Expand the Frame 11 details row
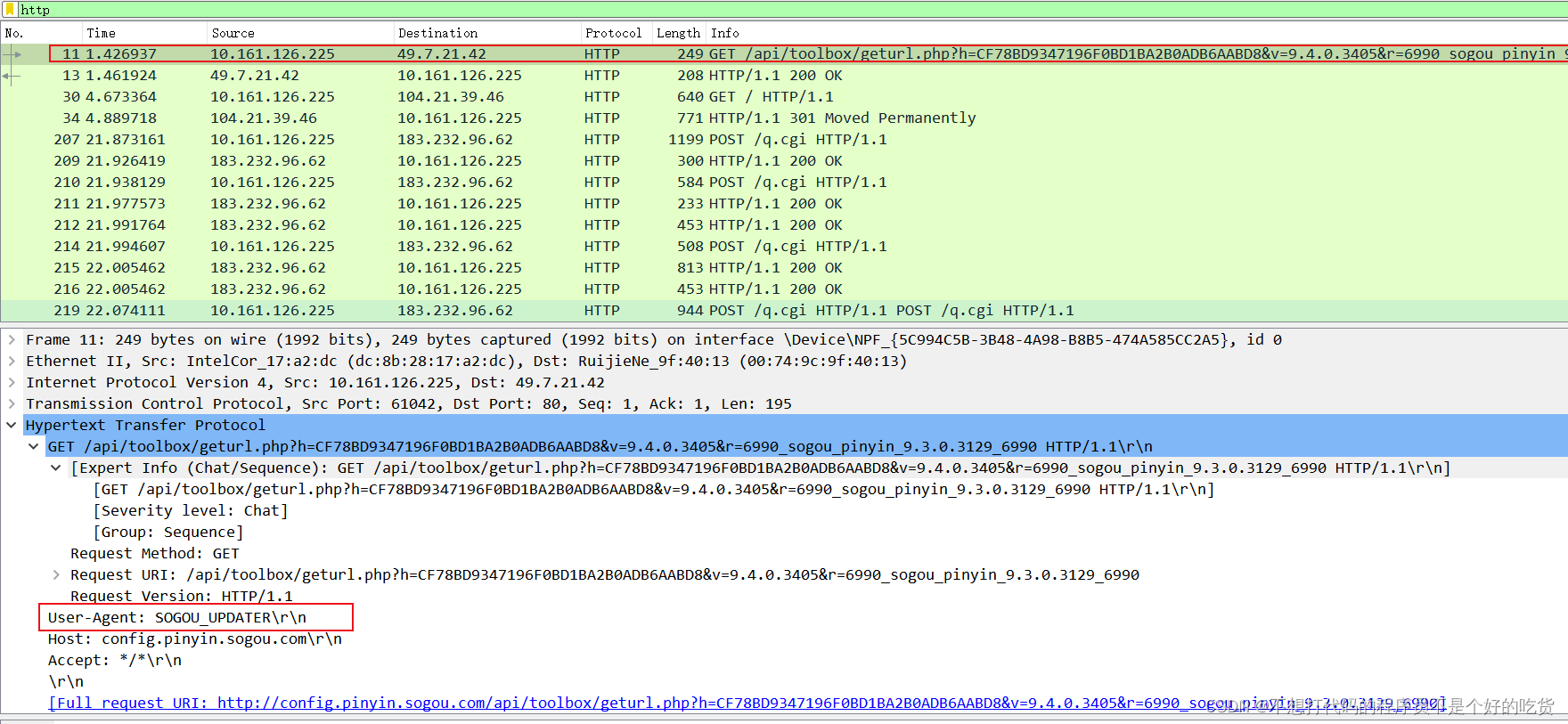 pyautogui.click(x=12, y=339)
